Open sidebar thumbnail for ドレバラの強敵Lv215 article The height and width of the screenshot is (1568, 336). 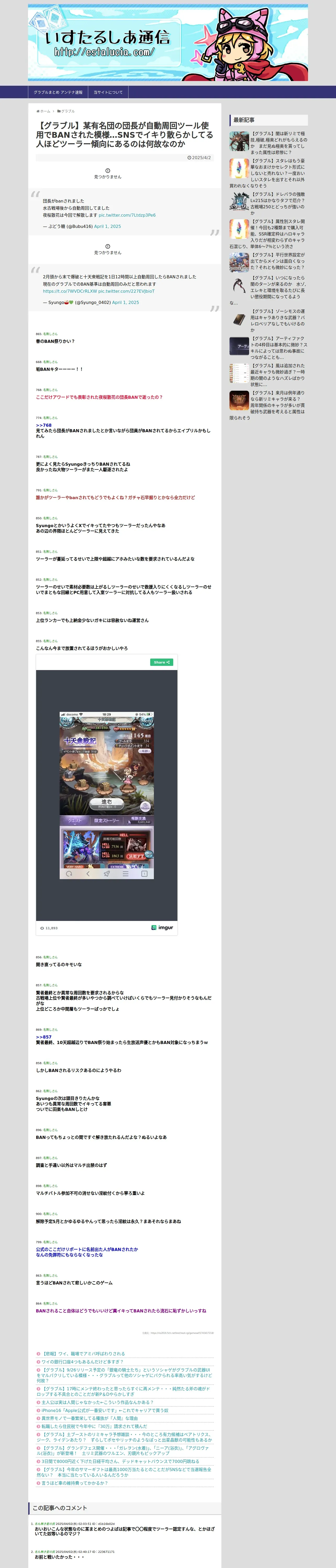[239, 201]
